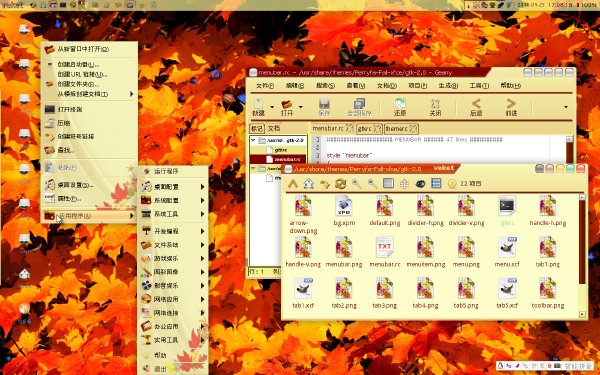The height and width of the screenshot is (375, 600).
Task: Select the toolbar.png file icon
Action: tap(548, 289)
